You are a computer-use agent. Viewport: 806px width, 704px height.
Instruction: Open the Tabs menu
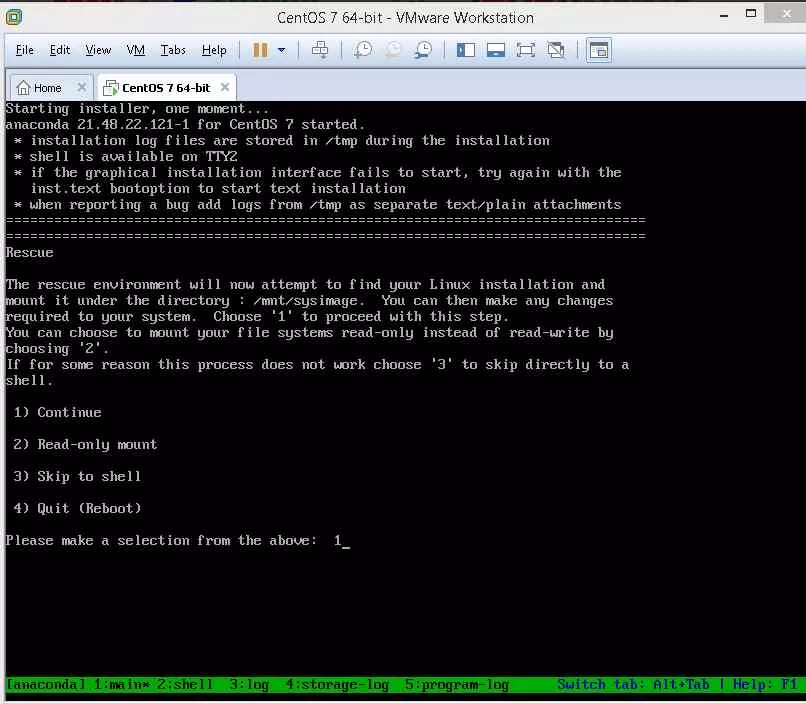[173, 50]
